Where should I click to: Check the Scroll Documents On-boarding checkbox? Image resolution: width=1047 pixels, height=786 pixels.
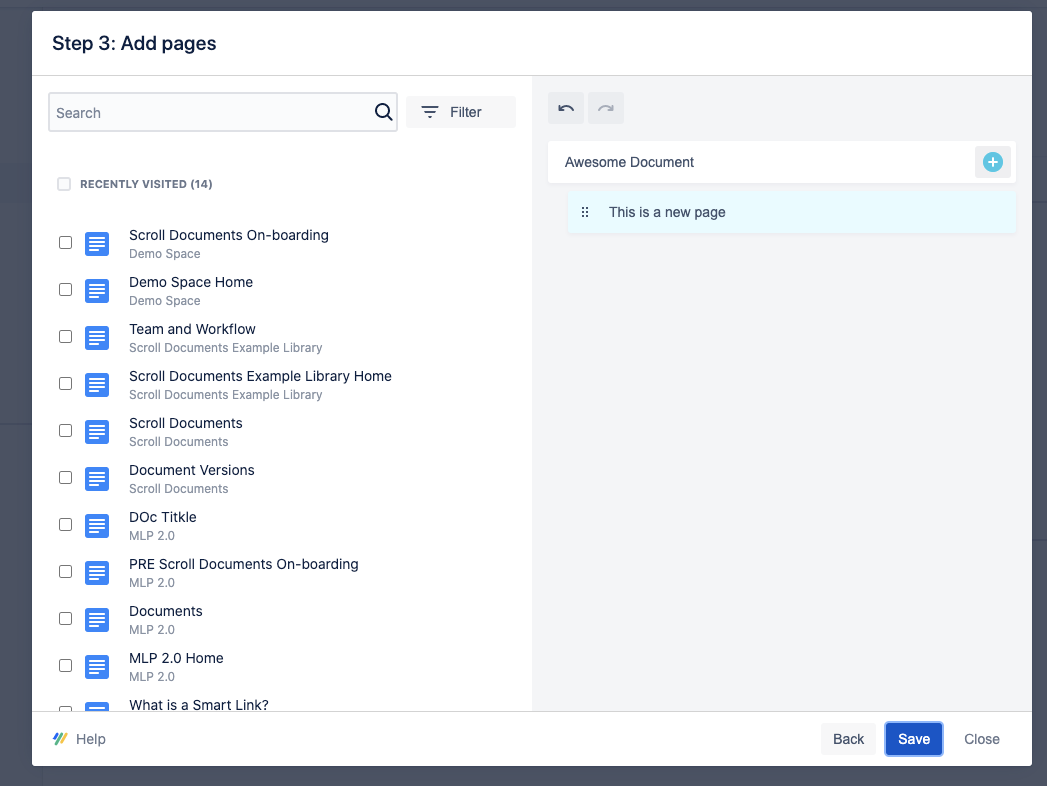tap(65, 242)
